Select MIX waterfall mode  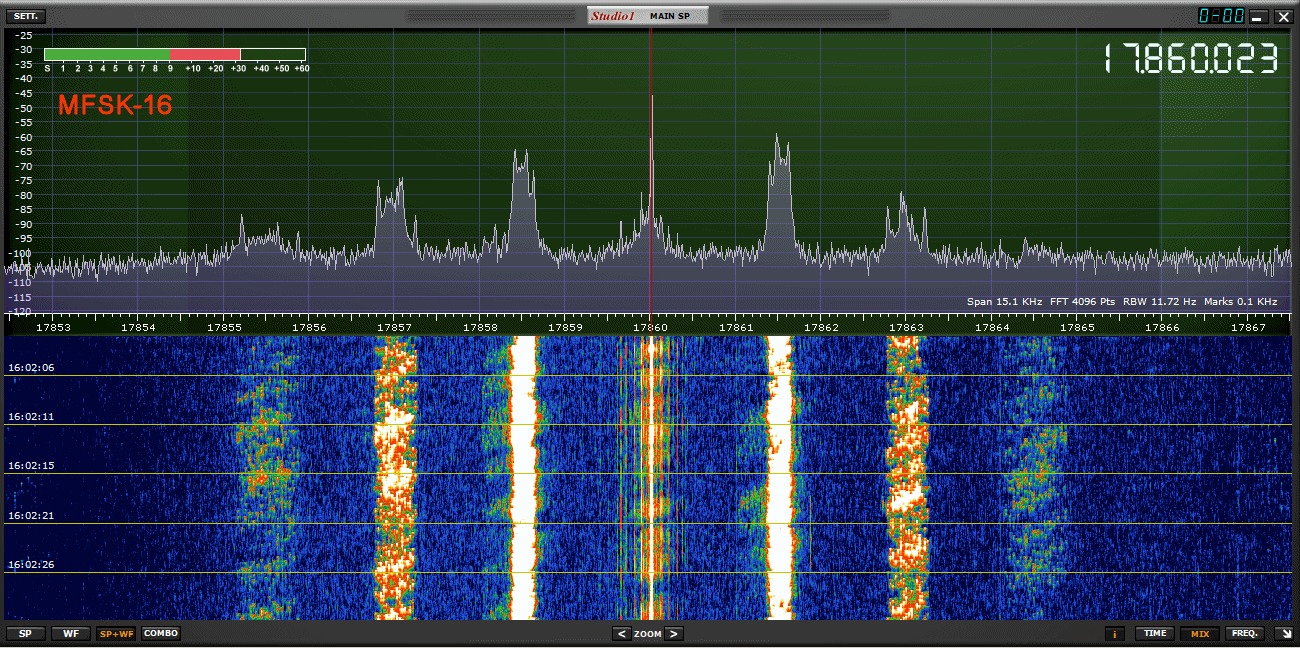(x=1198, y=633)
